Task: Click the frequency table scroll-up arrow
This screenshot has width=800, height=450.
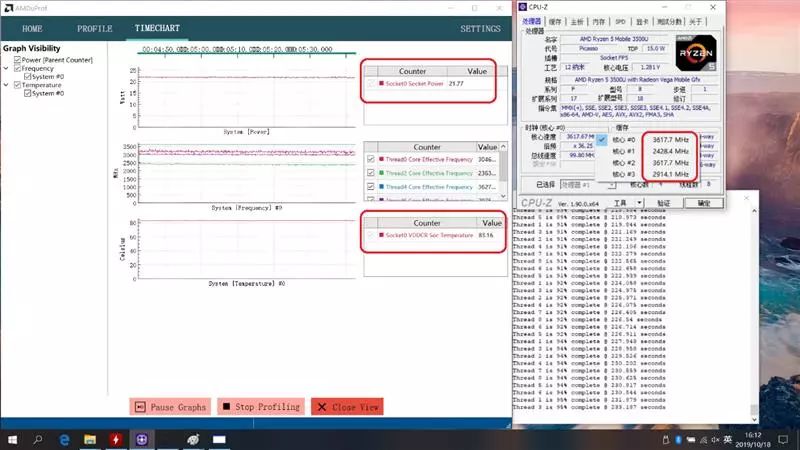Action: coord(503,147)
